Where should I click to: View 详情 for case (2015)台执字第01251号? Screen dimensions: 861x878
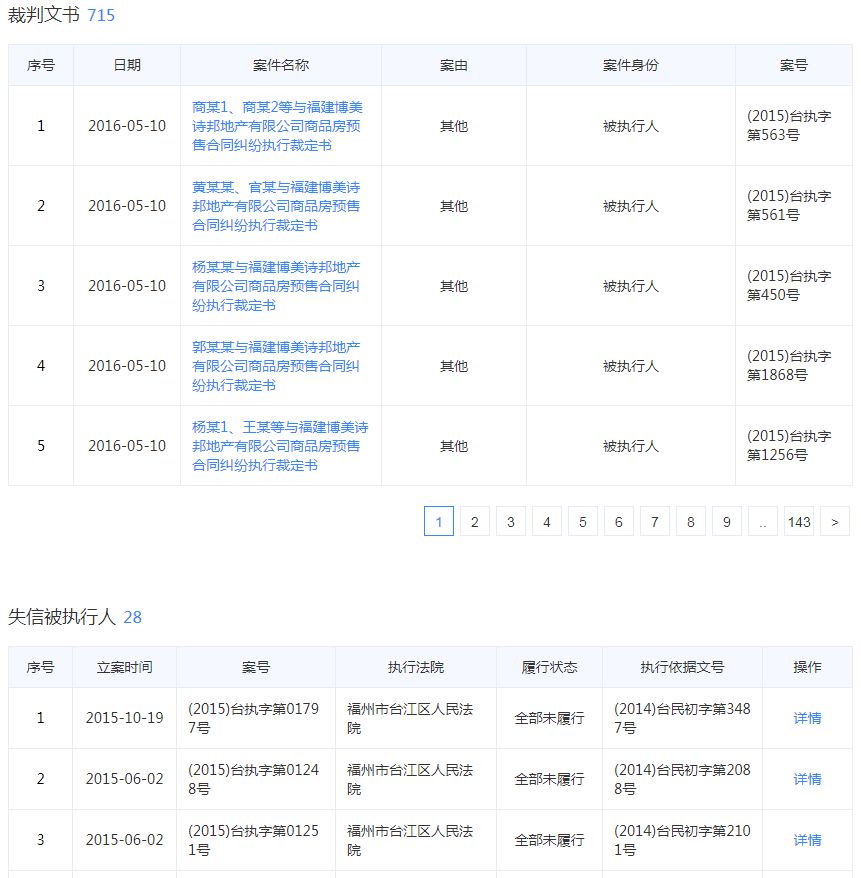(x=806, y=840)
